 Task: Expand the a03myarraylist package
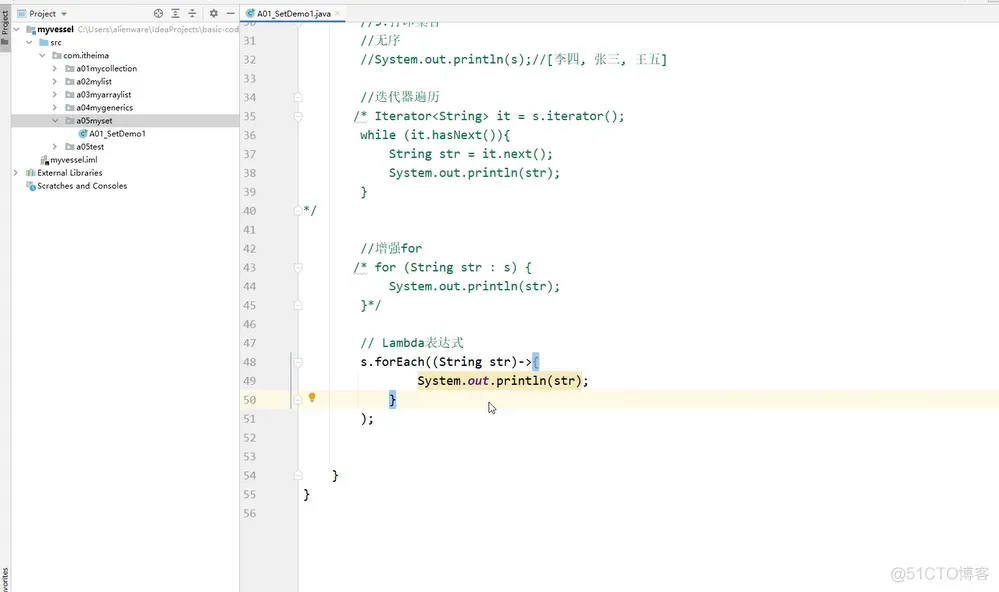tap(55, 95)
